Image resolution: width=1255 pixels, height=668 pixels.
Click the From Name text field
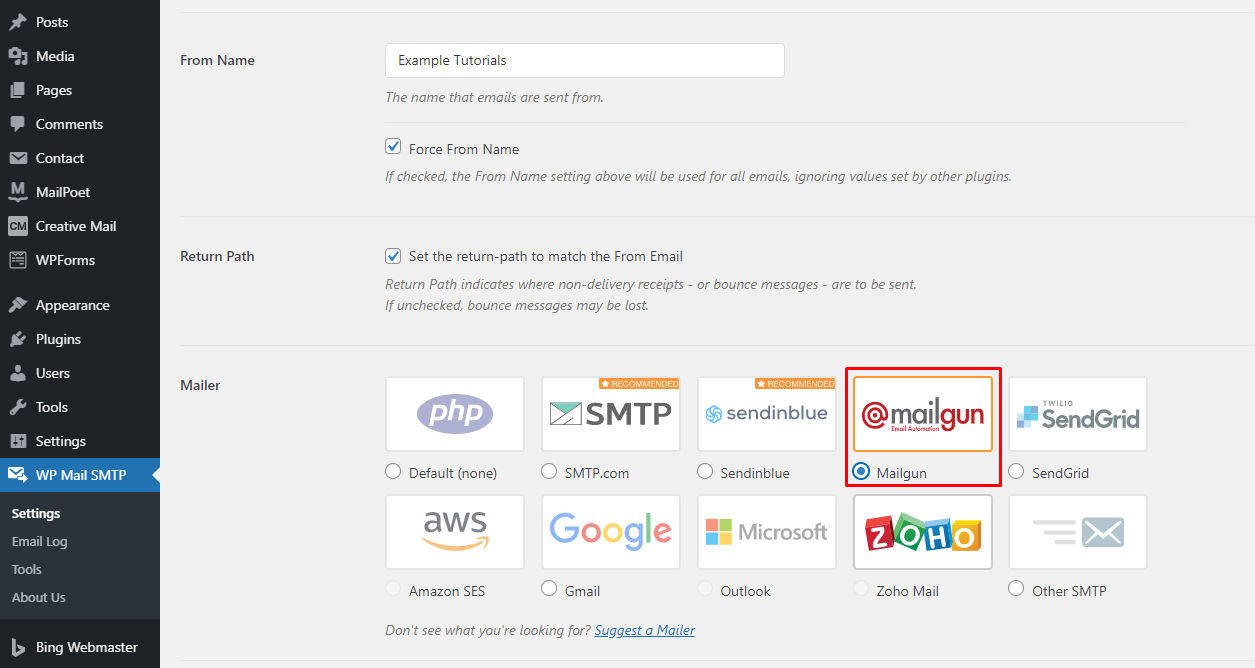[x=584, y=60]
